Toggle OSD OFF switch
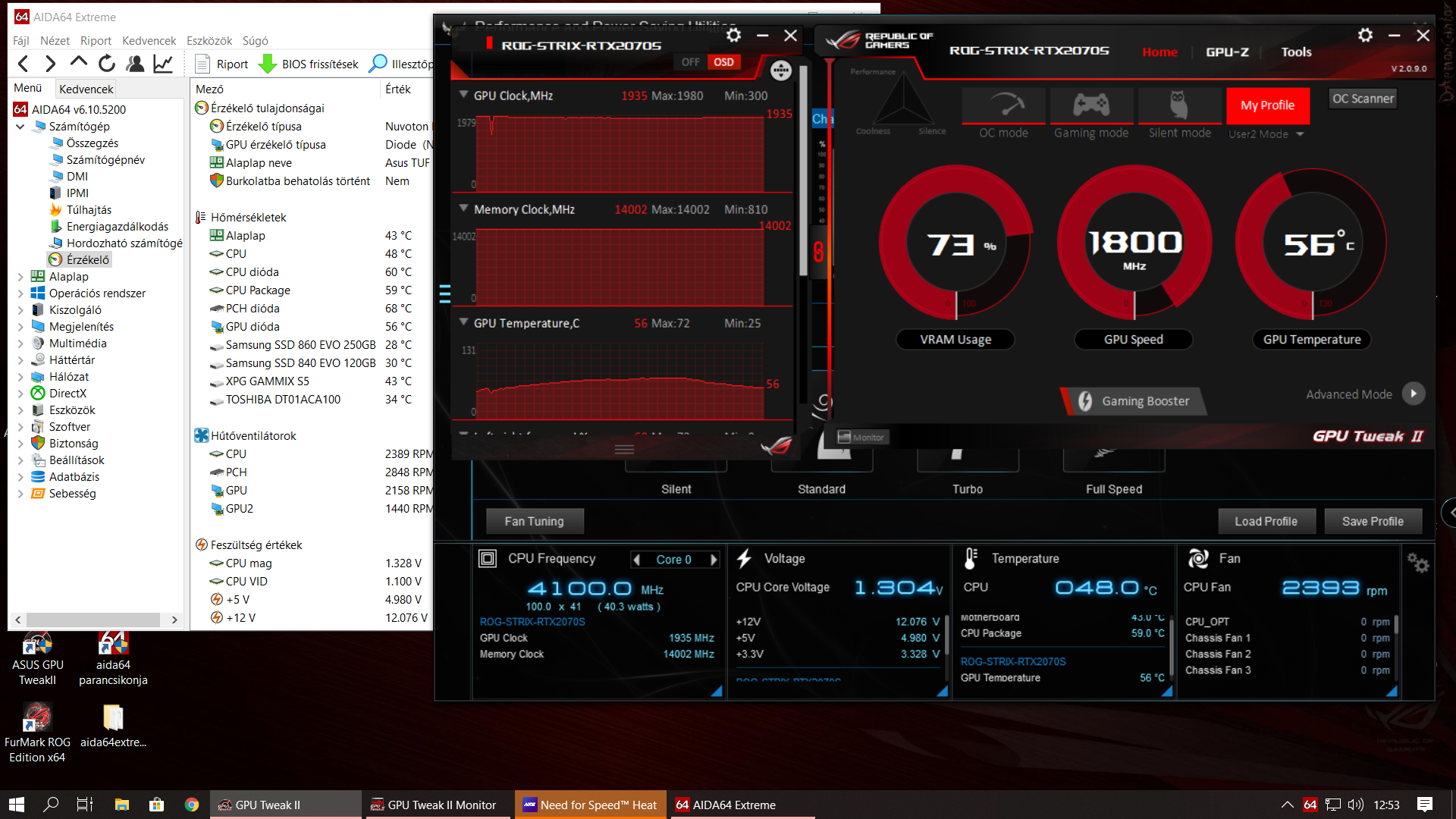 click(x=690, y=62)
